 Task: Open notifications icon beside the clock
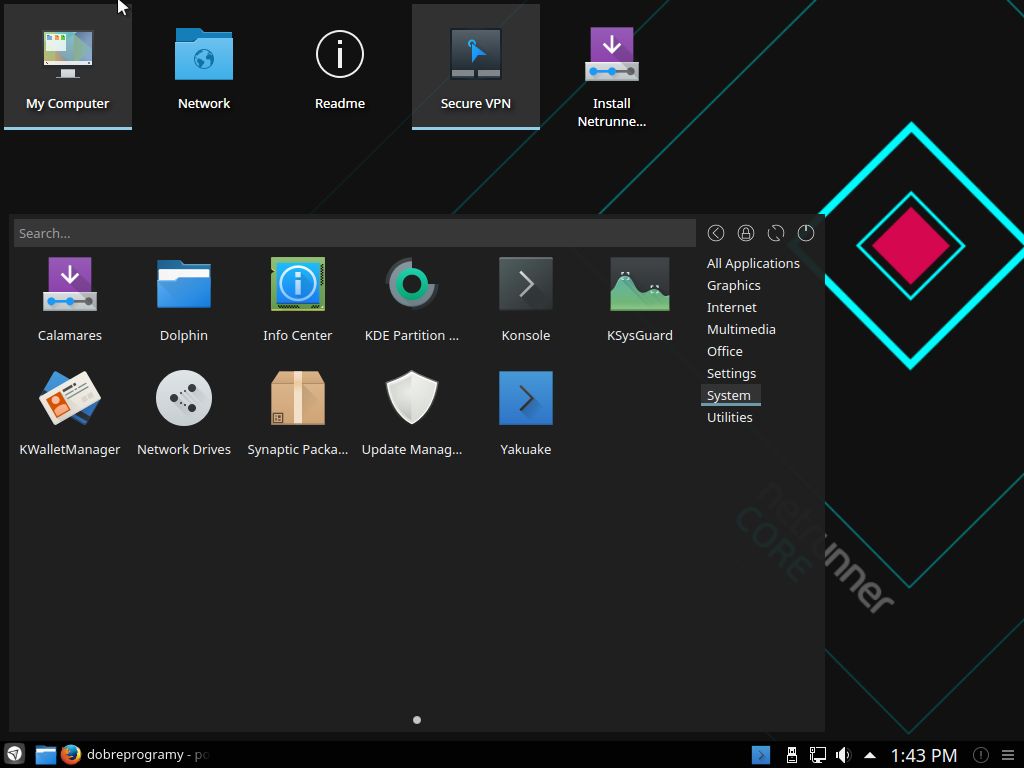(981, 755)
